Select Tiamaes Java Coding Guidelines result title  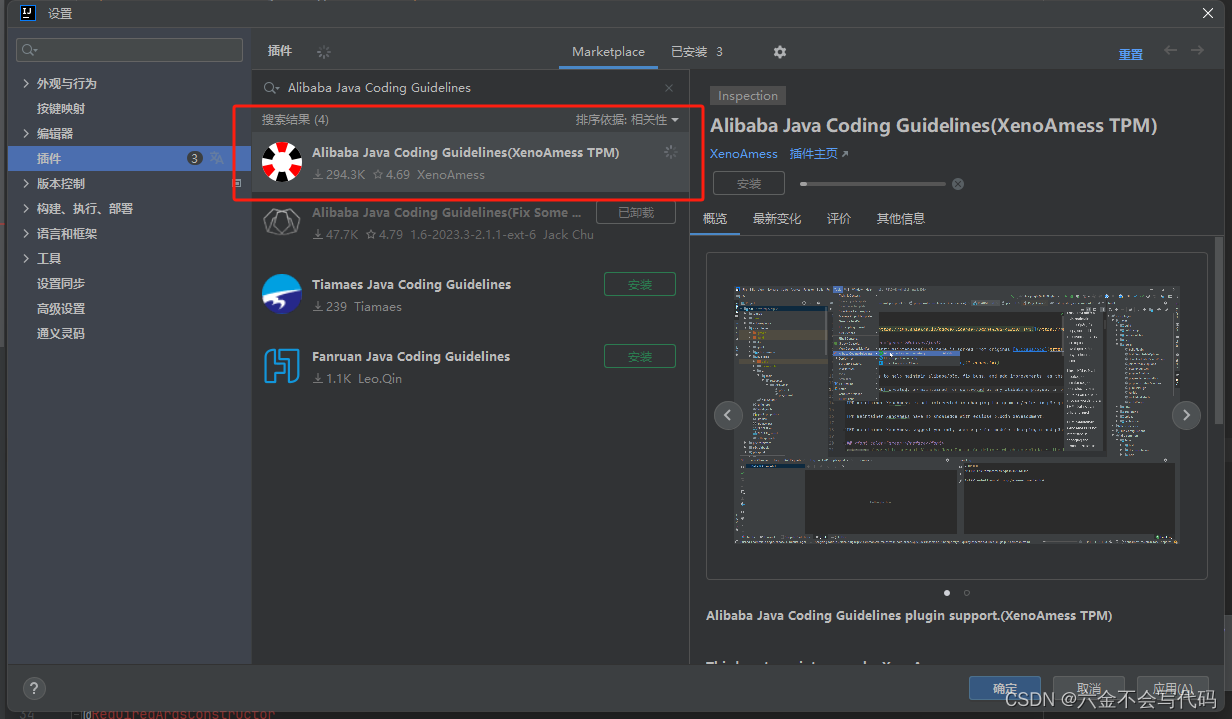(x=411, y=285)
